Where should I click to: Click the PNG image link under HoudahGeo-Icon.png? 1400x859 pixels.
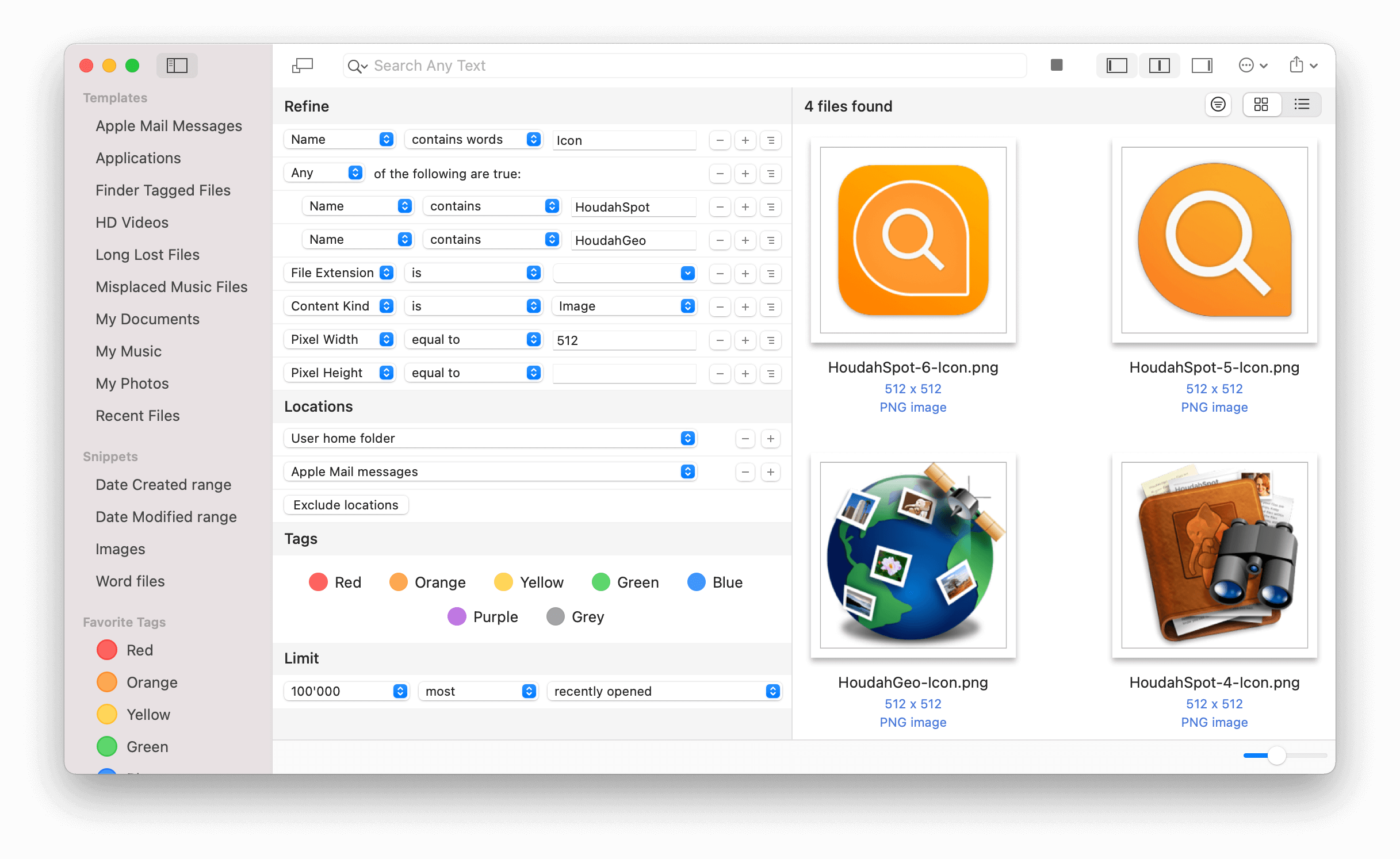coord(912,722)
